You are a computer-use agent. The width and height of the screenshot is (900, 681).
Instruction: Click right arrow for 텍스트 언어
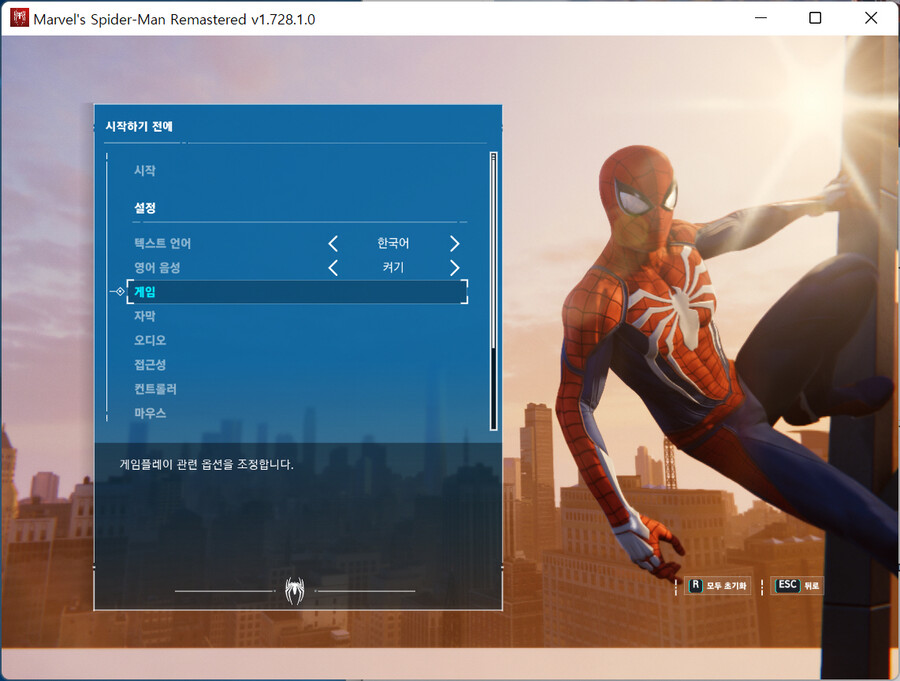(x=455, y=243)
